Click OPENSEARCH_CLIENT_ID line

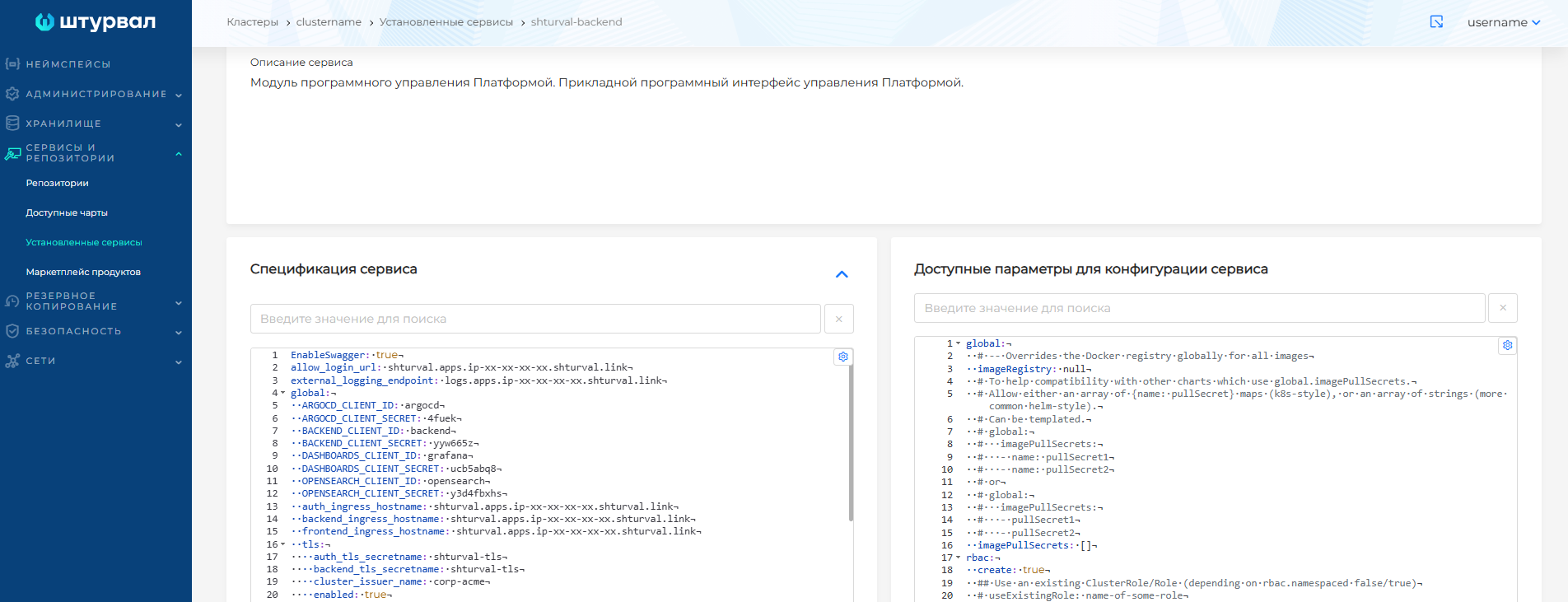[390, 481]
